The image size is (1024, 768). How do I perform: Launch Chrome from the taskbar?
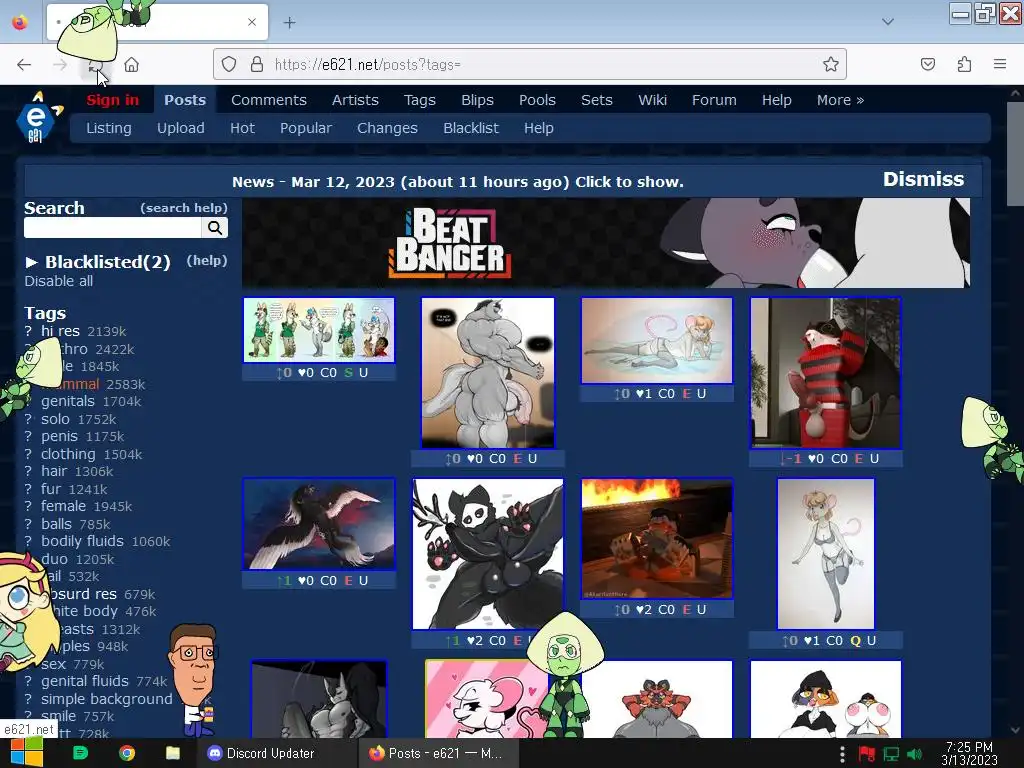[x=127, y=753]
